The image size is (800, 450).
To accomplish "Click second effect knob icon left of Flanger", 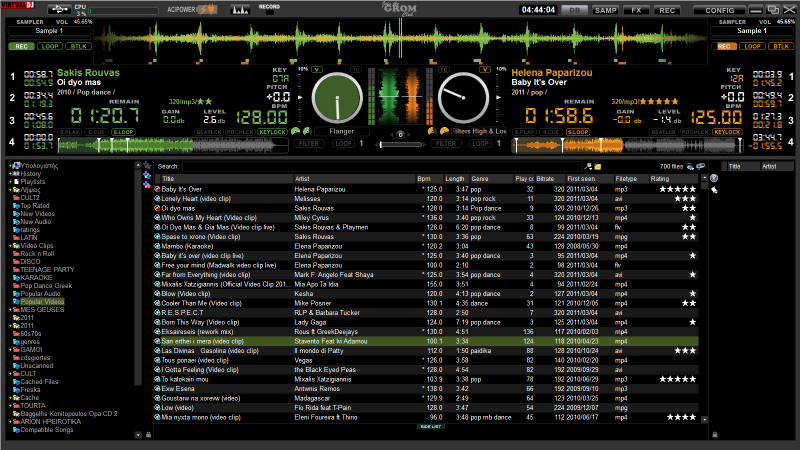I will click(x=307, y=131).
